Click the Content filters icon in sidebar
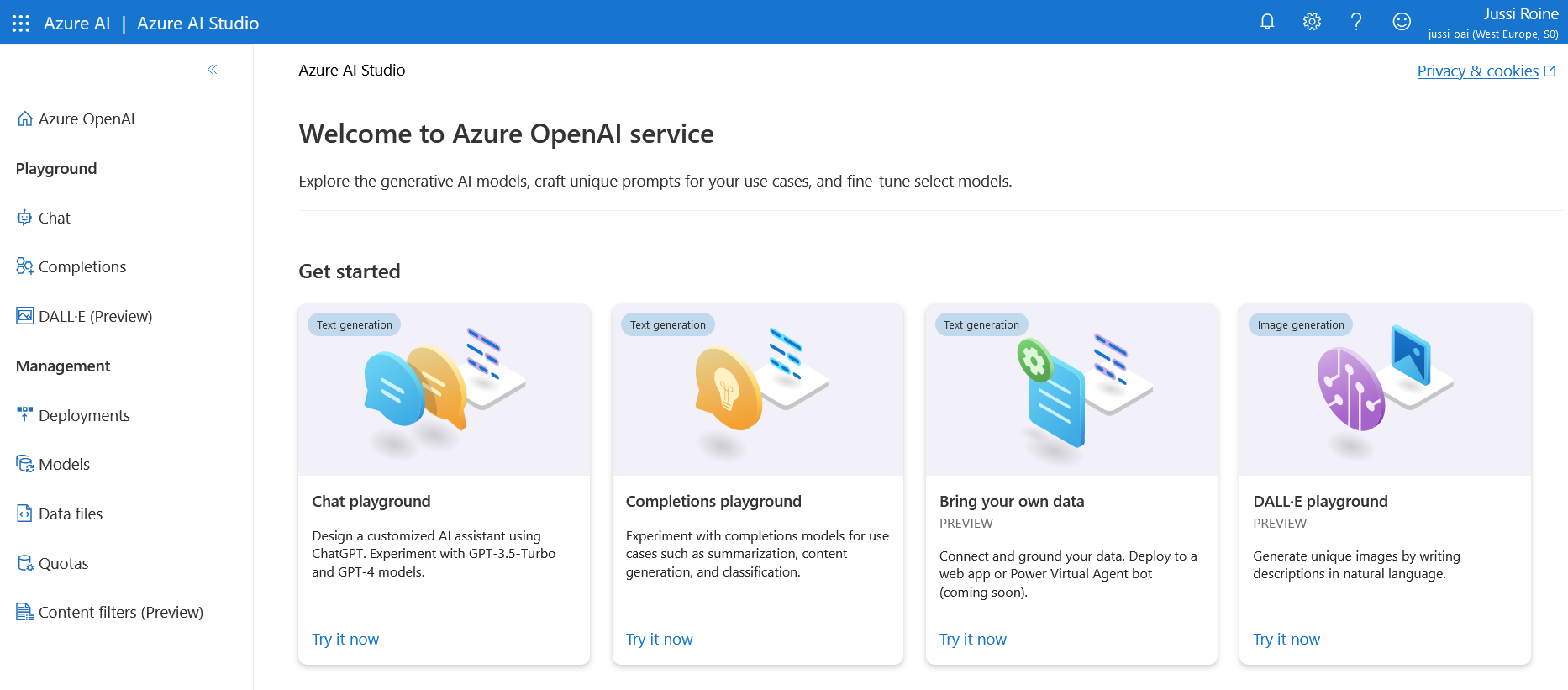Viewport: 1568px width, 690px height. point(24,612)
